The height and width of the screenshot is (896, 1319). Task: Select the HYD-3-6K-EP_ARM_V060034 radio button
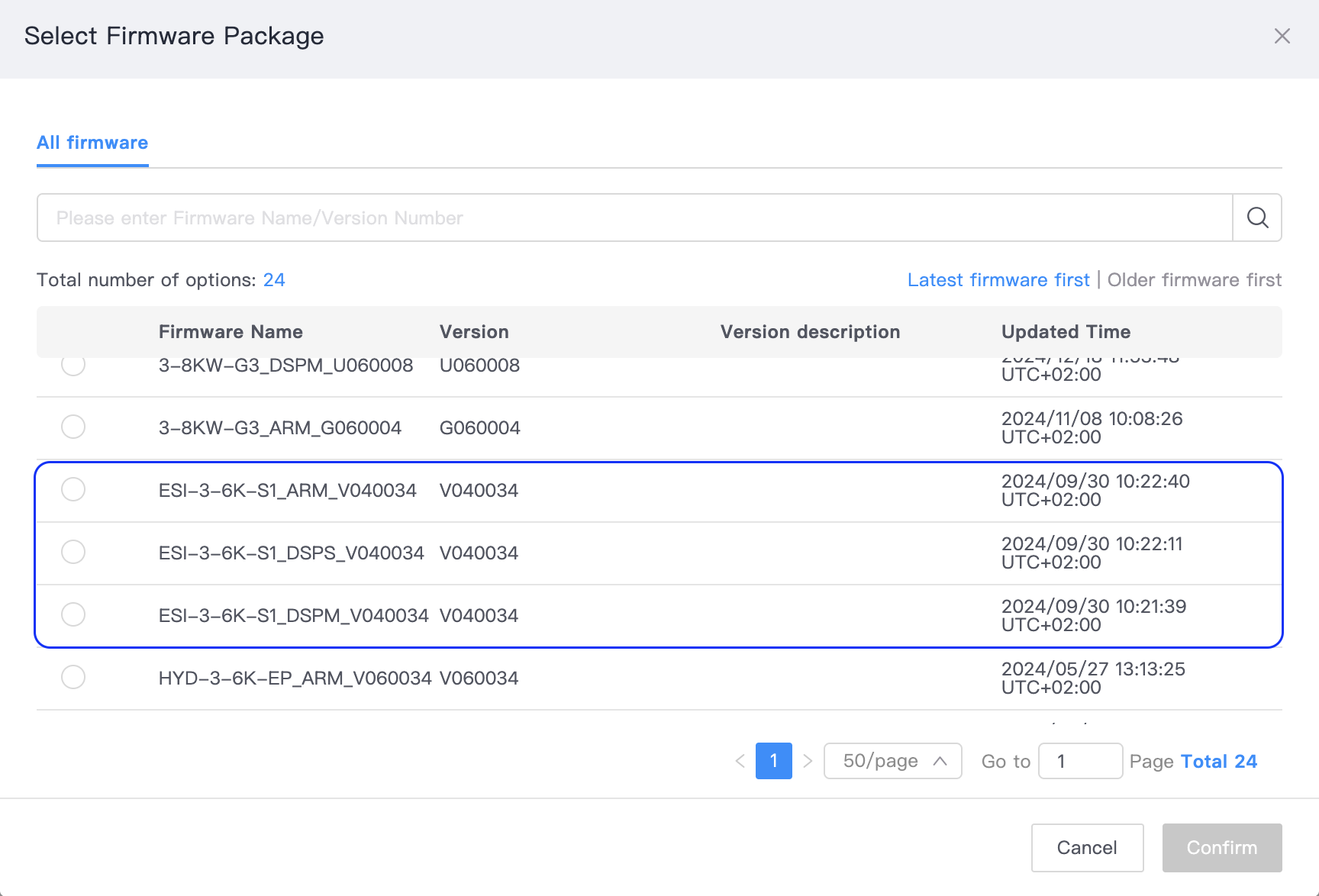[x=73, y=677]
